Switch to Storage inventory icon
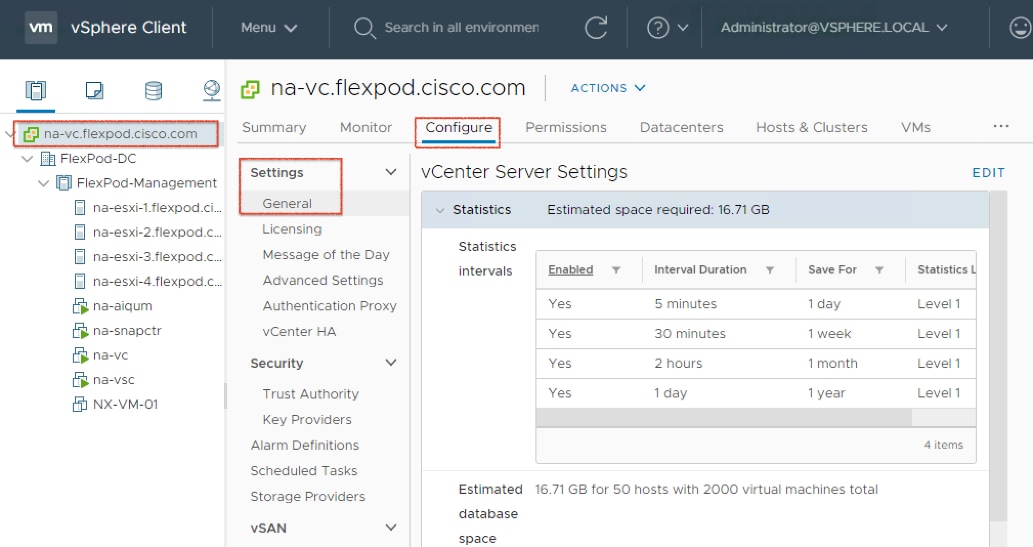 (x=154, y=90)
